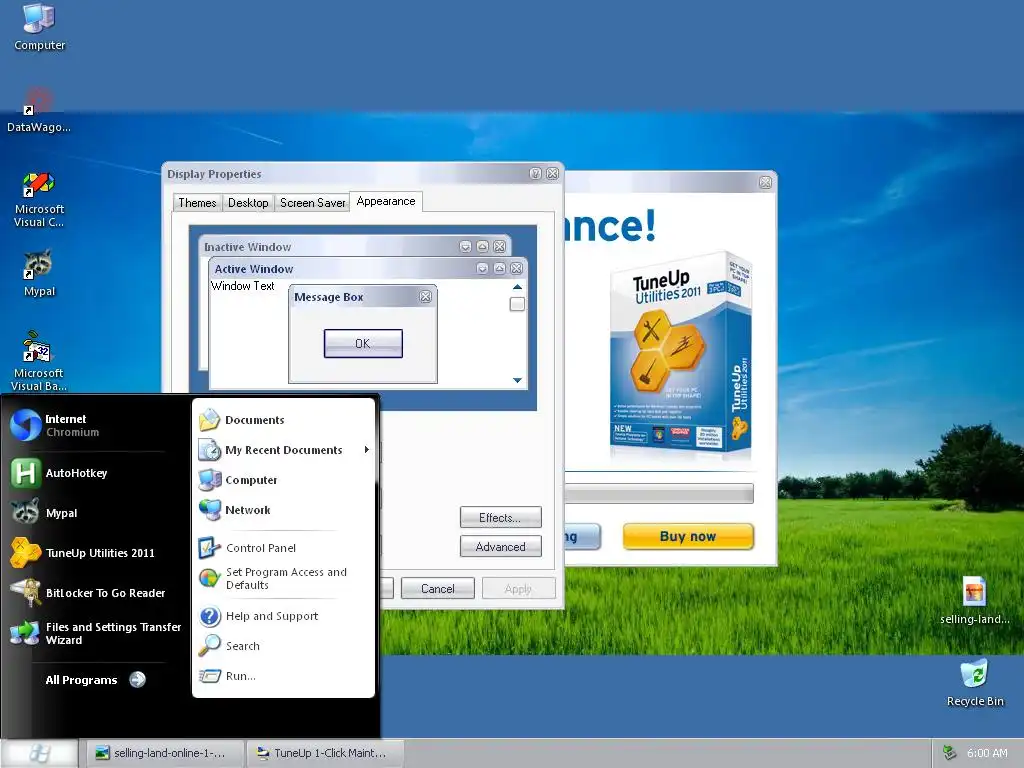Click OK in preview Message Box

[x=363, y=344]
